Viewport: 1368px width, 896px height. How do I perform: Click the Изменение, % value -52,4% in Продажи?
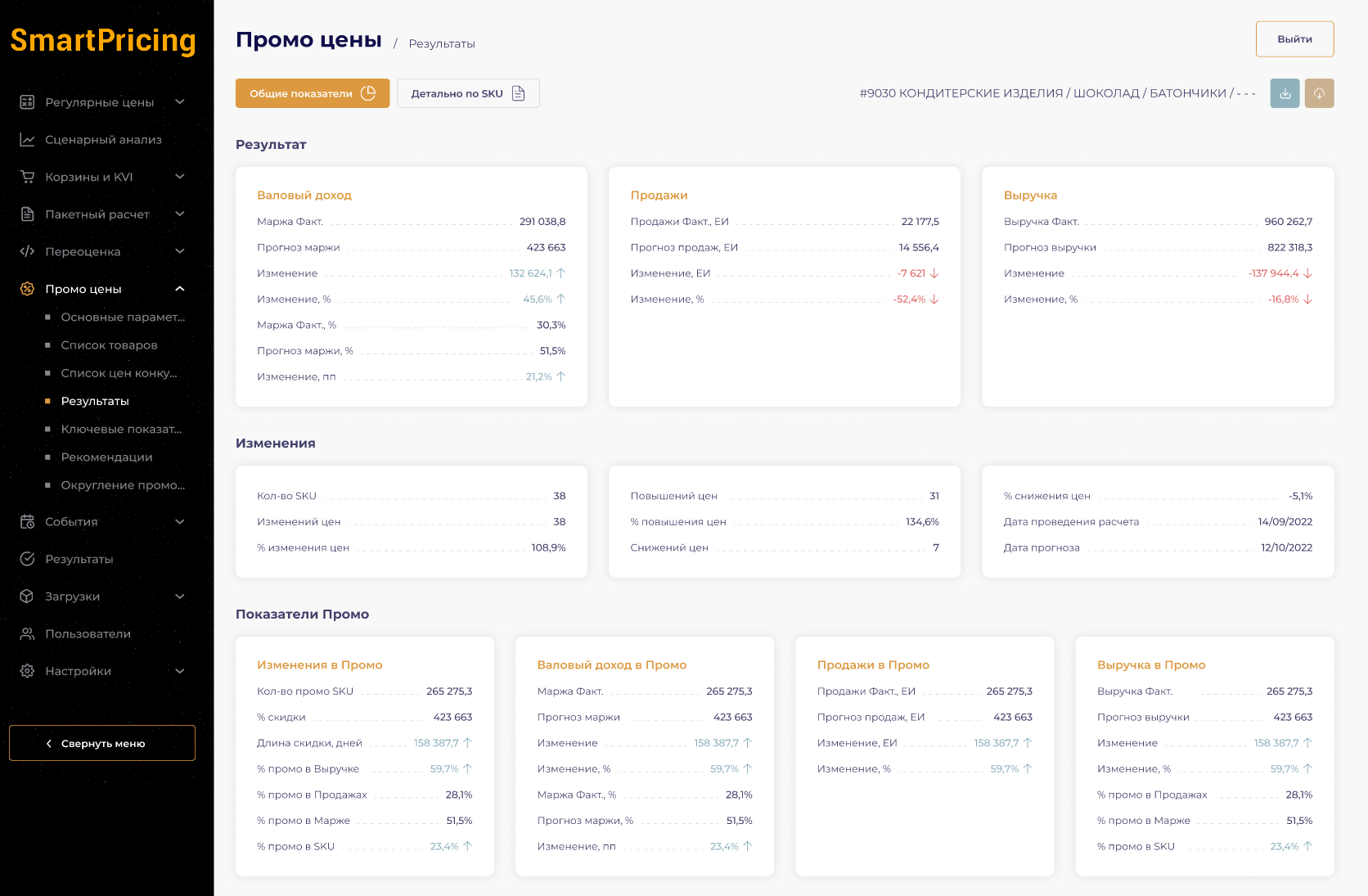point(909,299)
